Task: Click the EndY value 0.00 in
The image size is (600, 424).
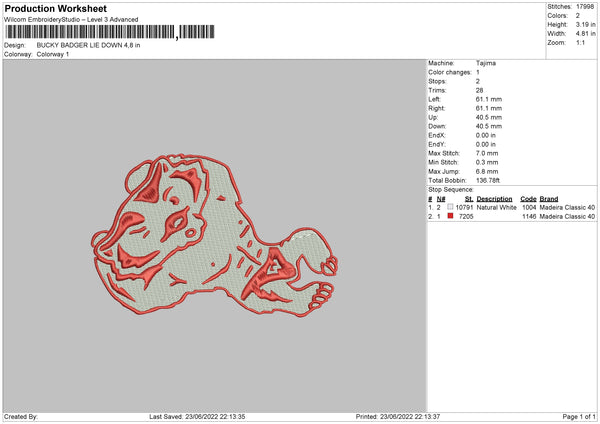Action: click(486, 145)
